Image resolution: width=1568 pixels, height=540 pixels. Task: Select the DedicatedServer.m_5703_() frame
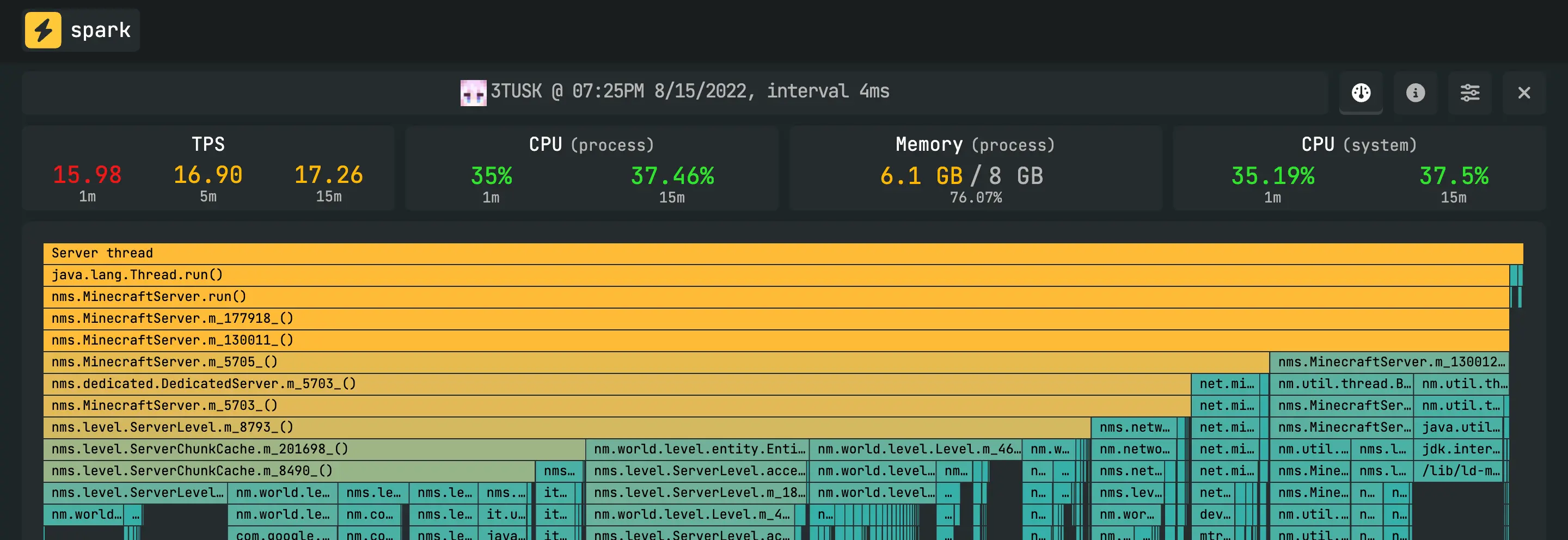[617, 384]
